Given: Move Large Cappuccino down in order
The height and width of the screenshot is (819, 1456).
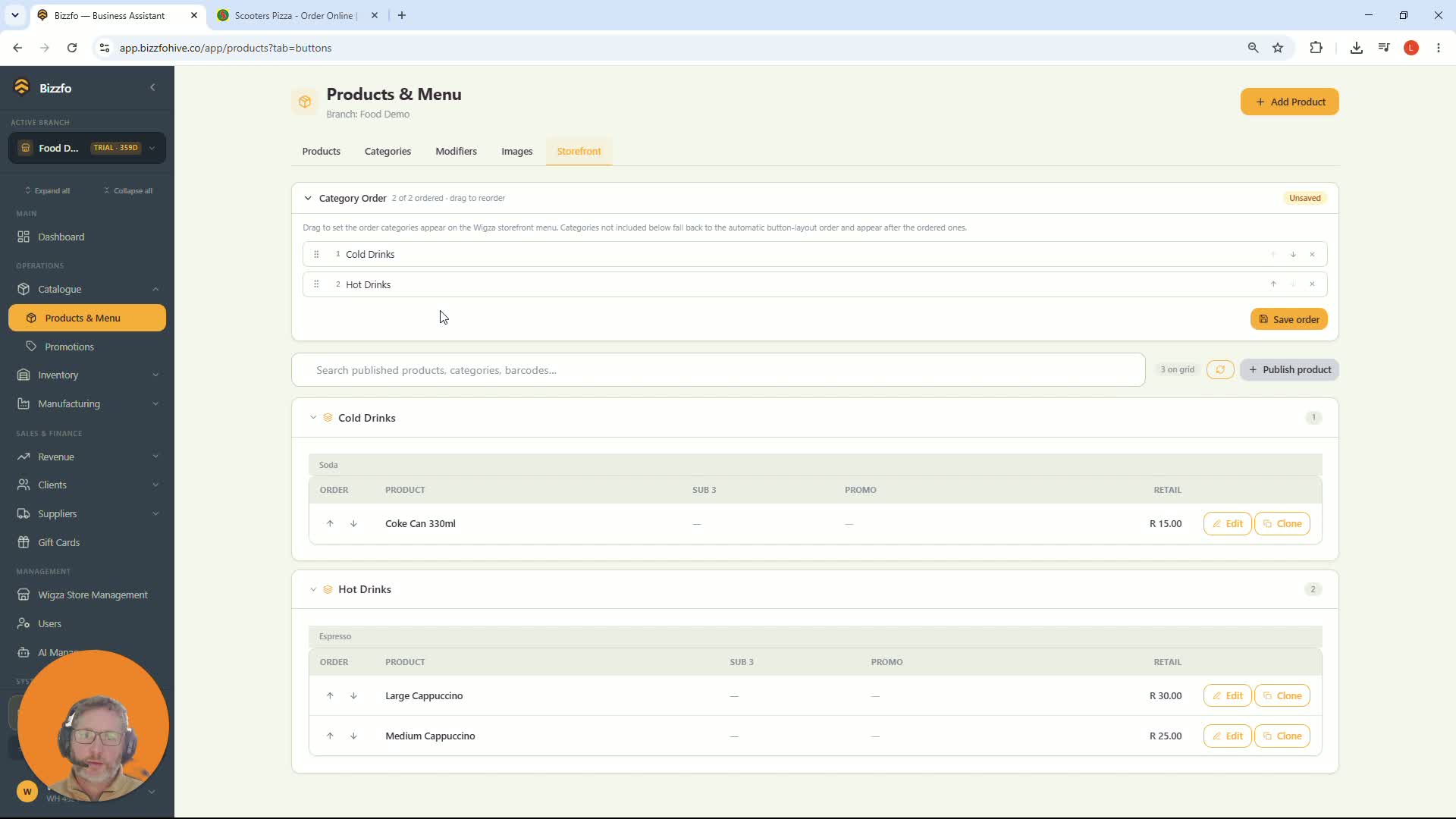Looking at the screenshot, I should 353,695.
